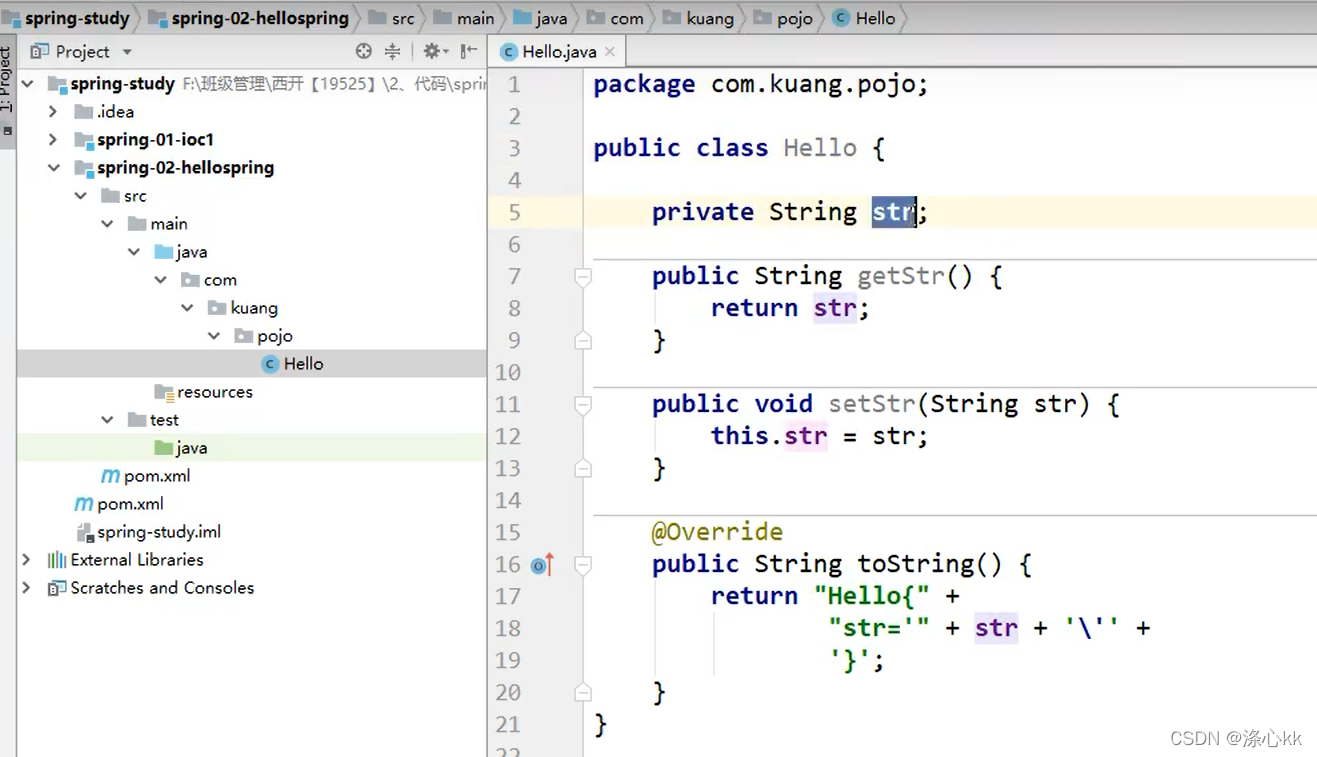
Task: Open Project panel settings gear
Action: [x=433, y=51]
